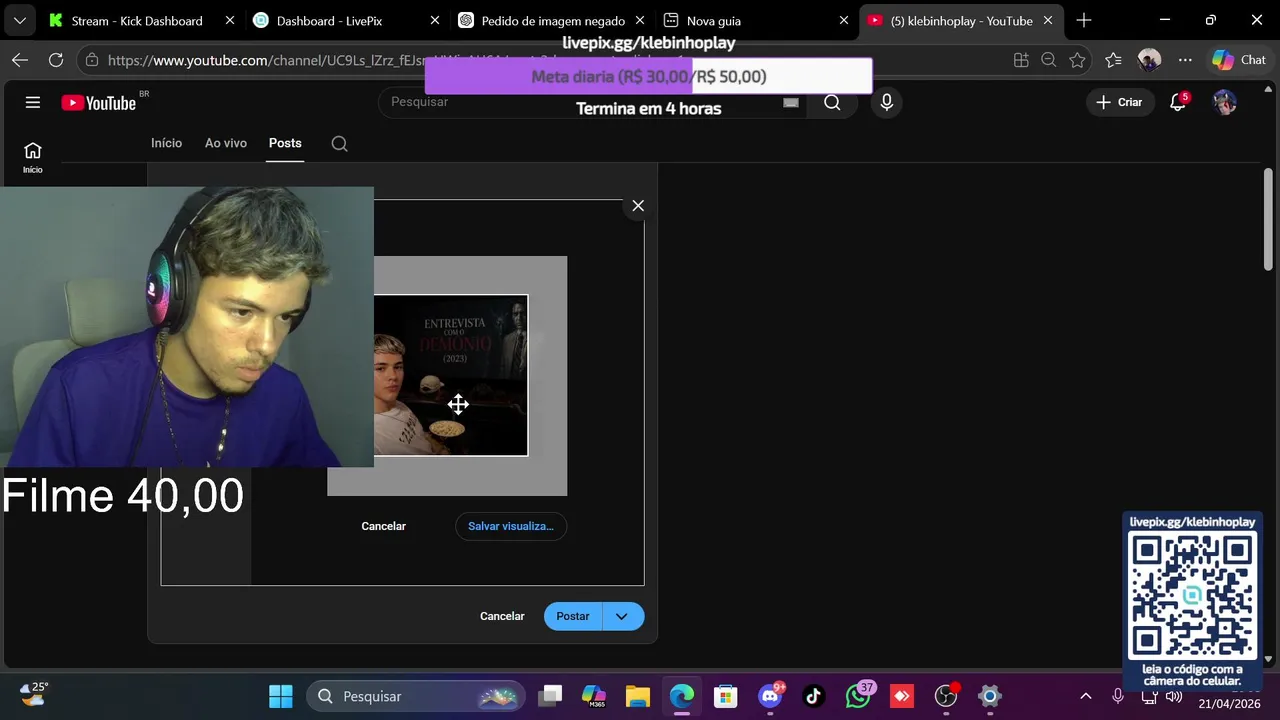This screenshot has width=1280, height=720.
Task: Click the page vertical scrollbar thumb
Action: click(x=1268, y=218)
